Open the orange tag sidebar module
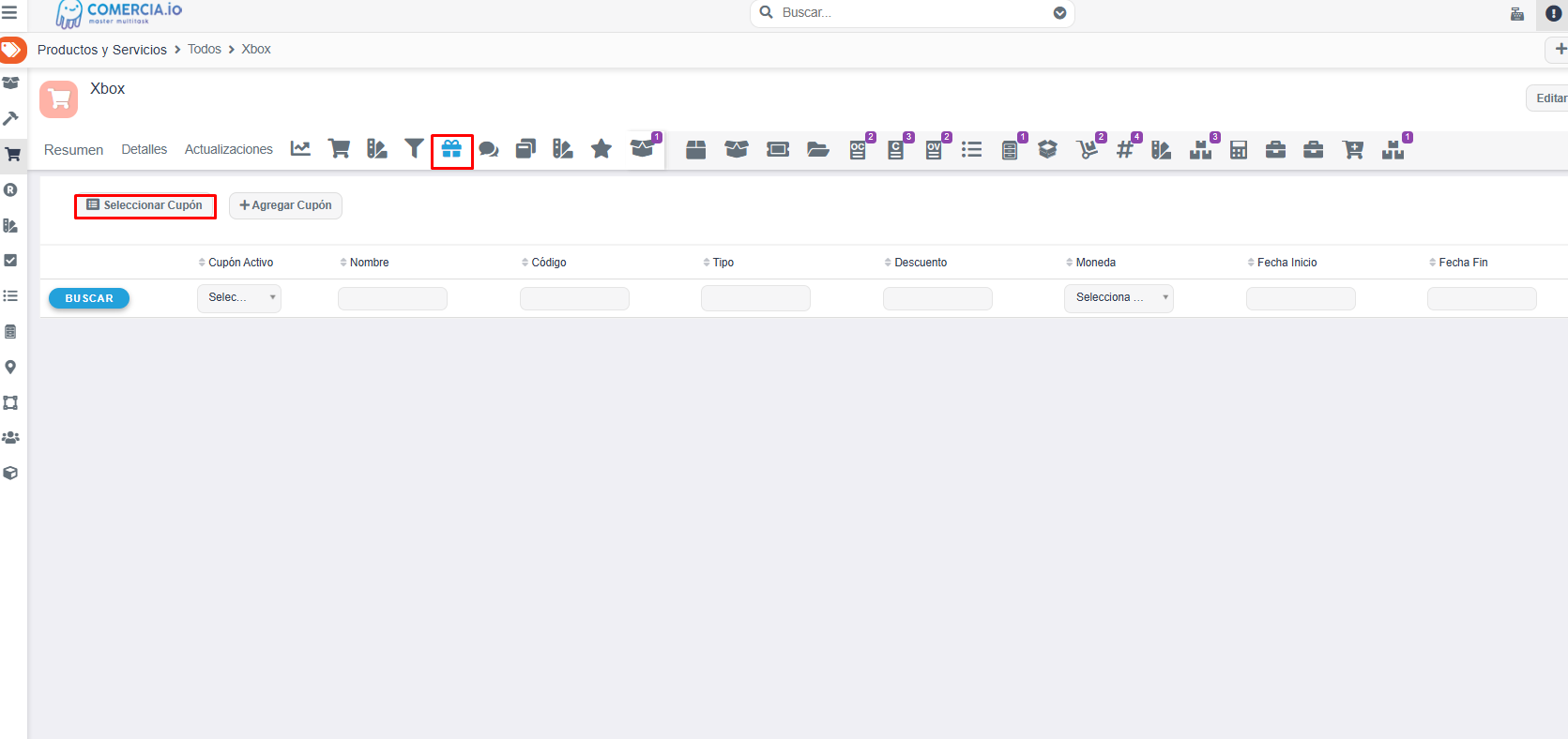The height and width of the screenshot is (739, 1568). 12,49
